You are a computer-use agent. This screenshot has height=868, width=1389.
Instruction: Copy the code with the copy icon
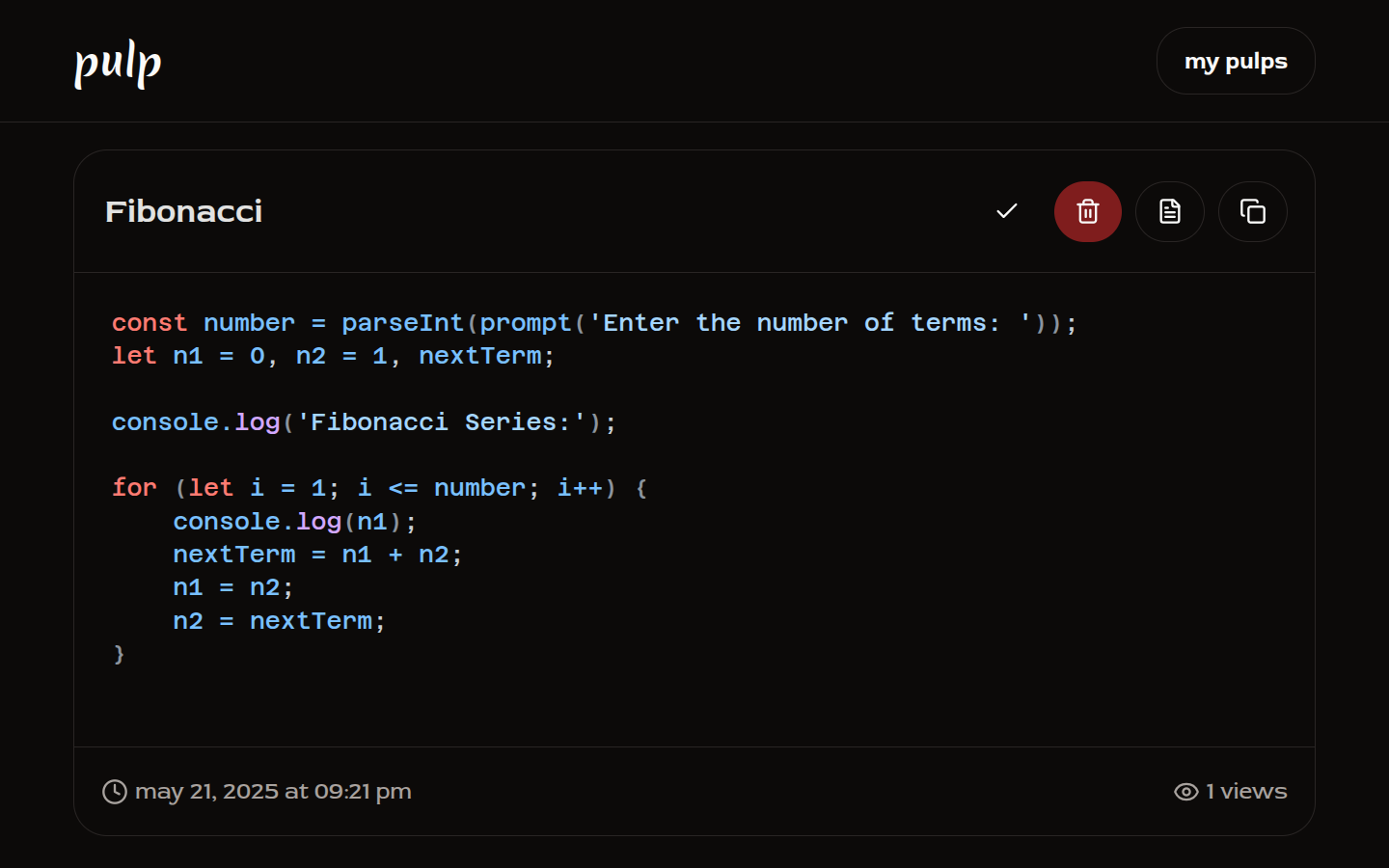coord(1253,211)
